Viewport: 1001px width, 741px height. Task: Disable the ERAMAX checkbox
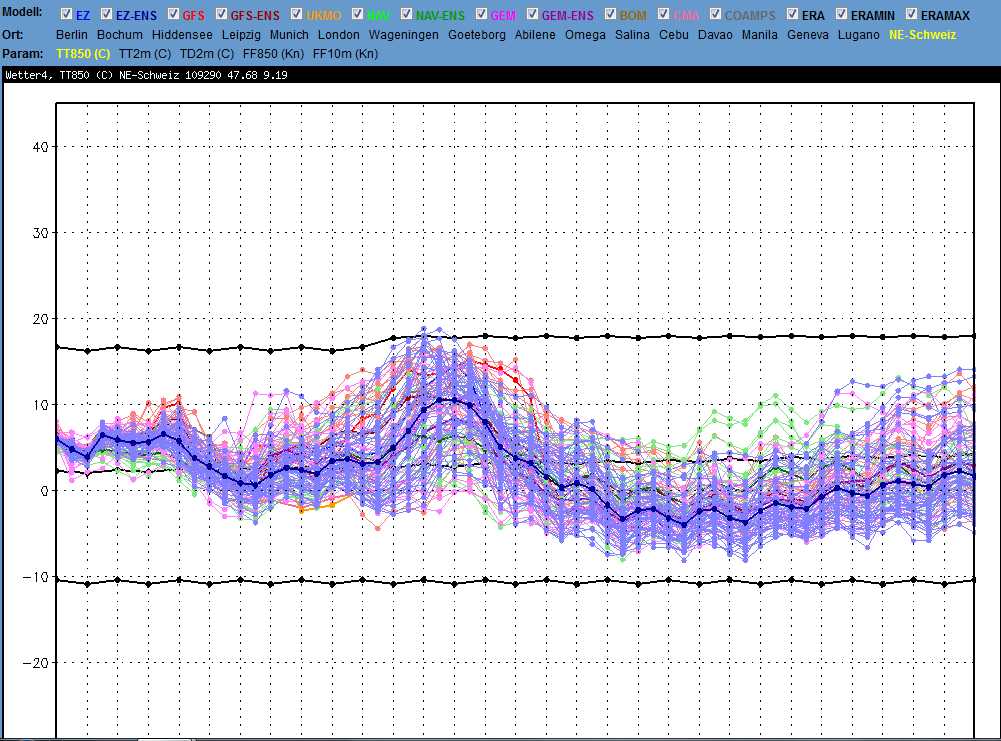pos(911,16)
